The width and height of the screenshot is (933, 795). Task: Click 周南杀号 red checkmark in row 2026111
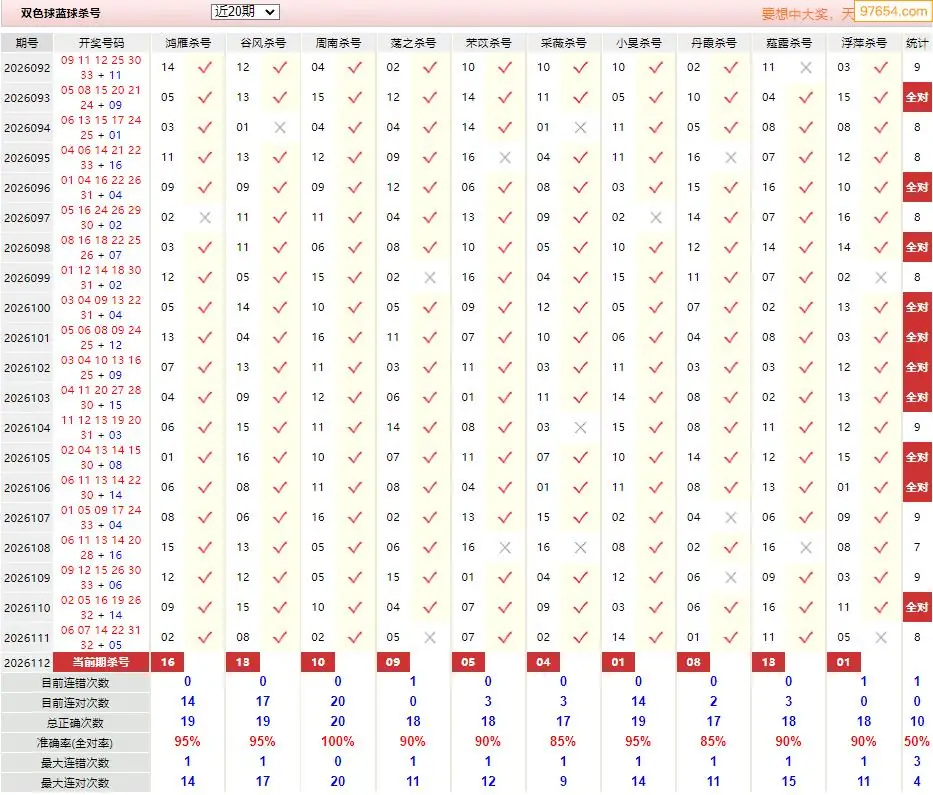point(355,637)
